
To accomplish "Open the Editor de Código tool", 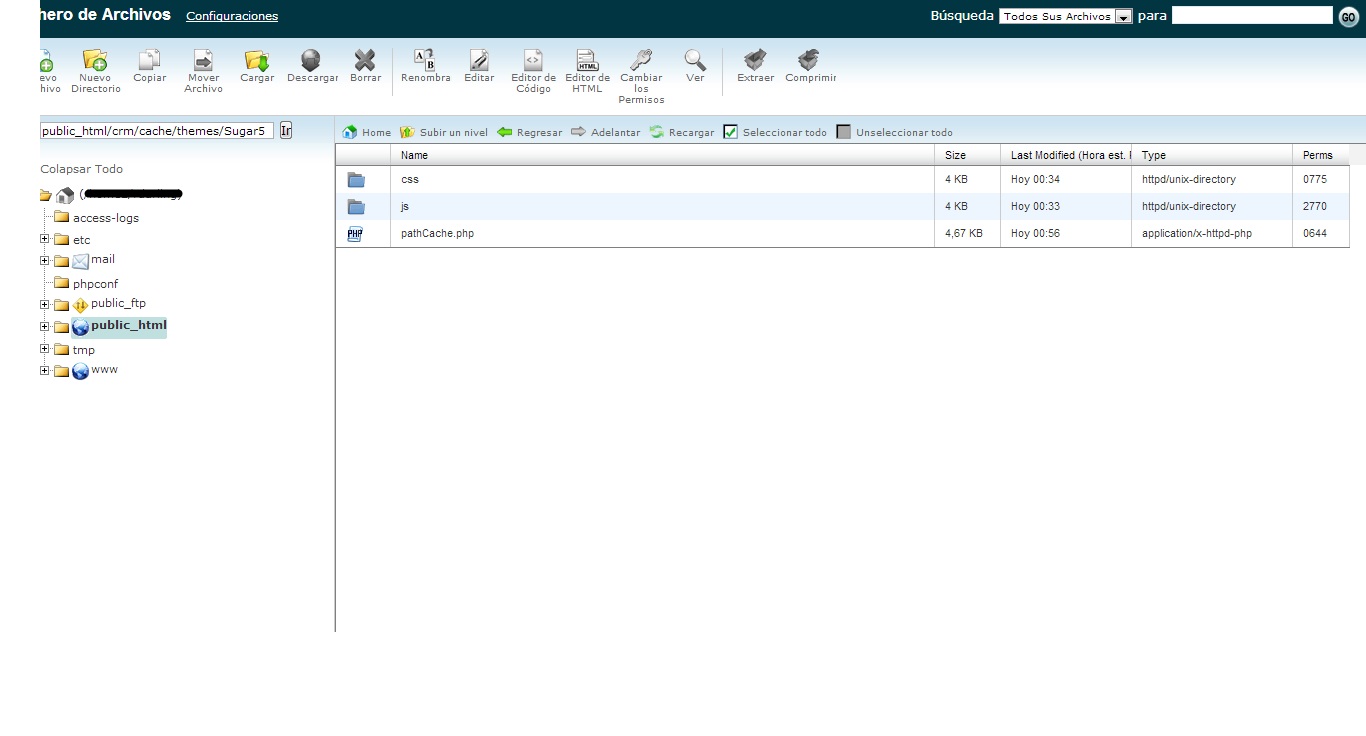I will (x=533, y=61).
